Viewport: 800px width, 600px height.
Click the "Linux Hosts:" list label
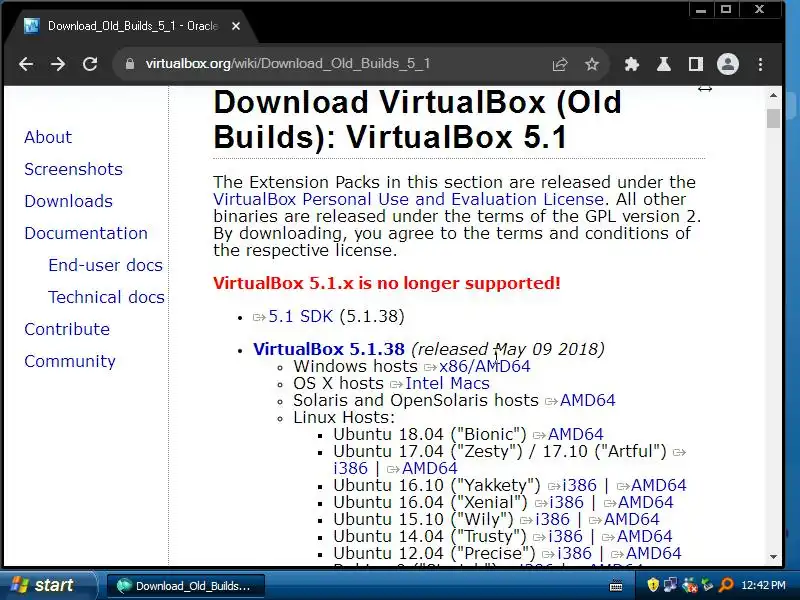click(x=344, y=417)
